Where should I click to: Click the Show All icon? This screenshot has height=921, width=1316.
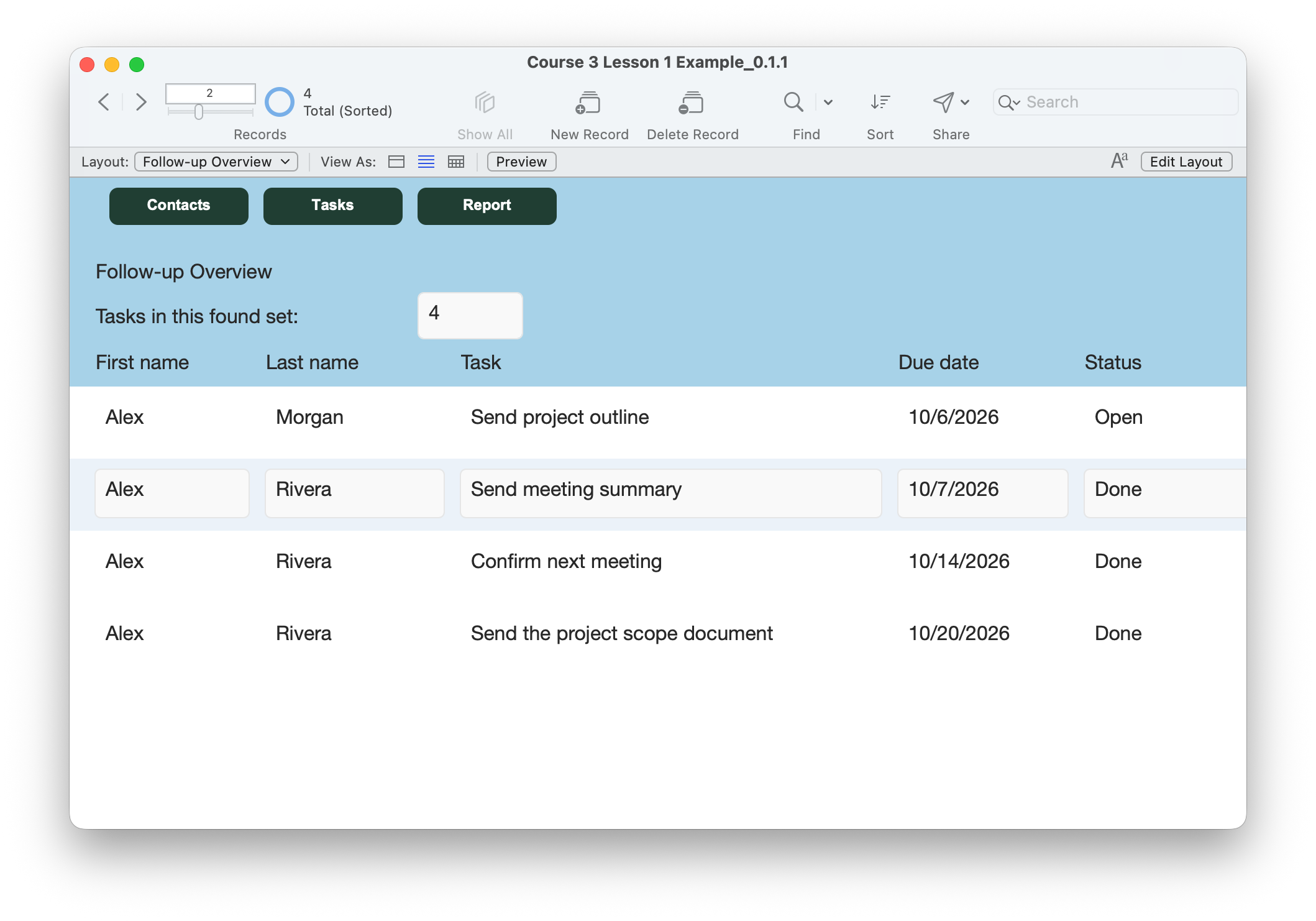[485, 102]
